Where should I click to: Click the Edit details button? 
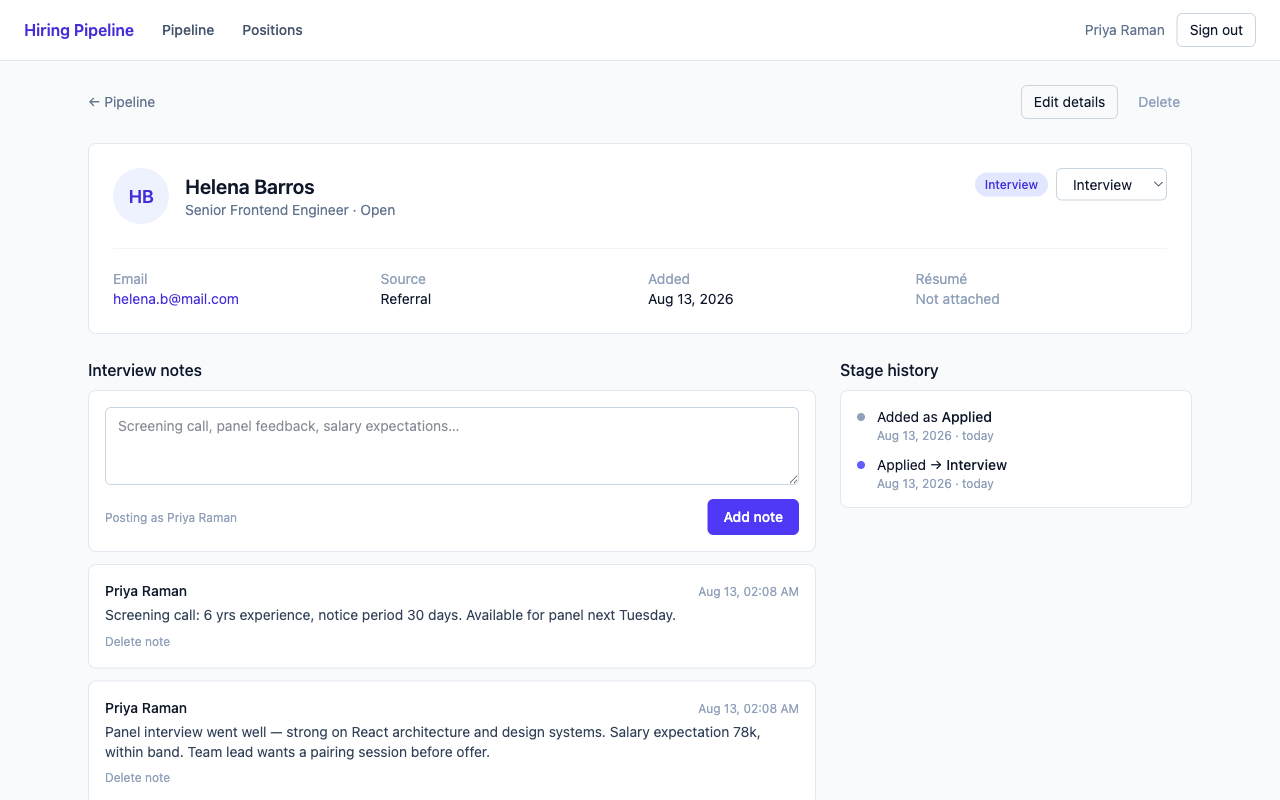(1069, 102)
